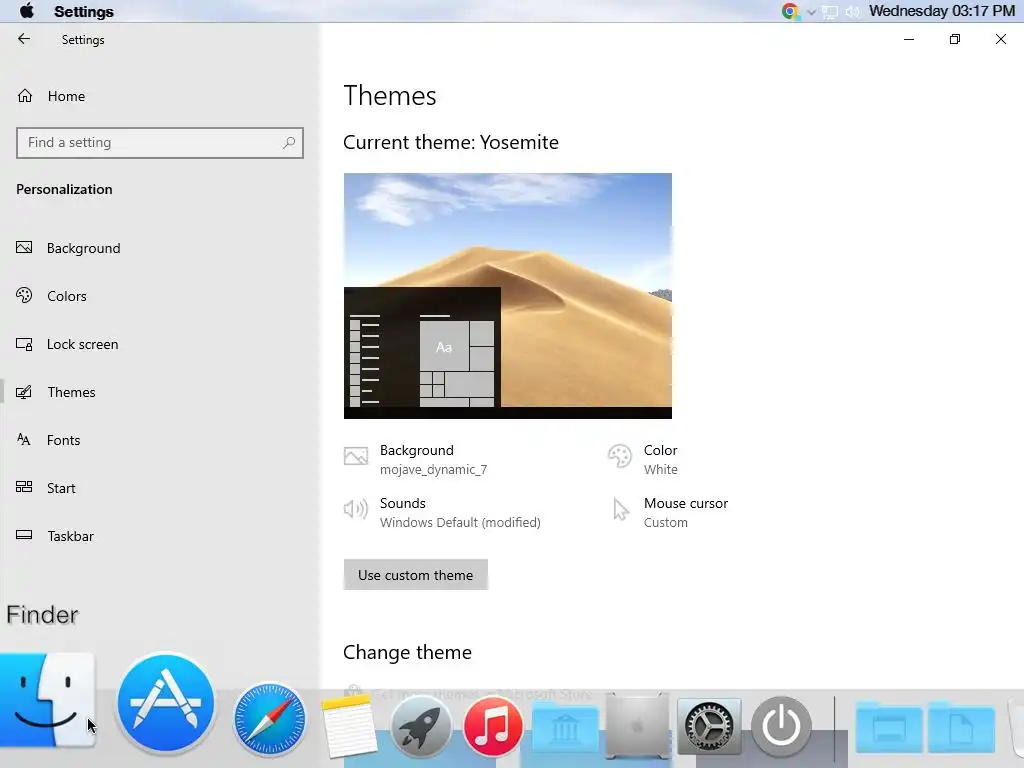Restore down the Settings window
This screenshot has width=1024, height=768.
[x=955, y=39]
